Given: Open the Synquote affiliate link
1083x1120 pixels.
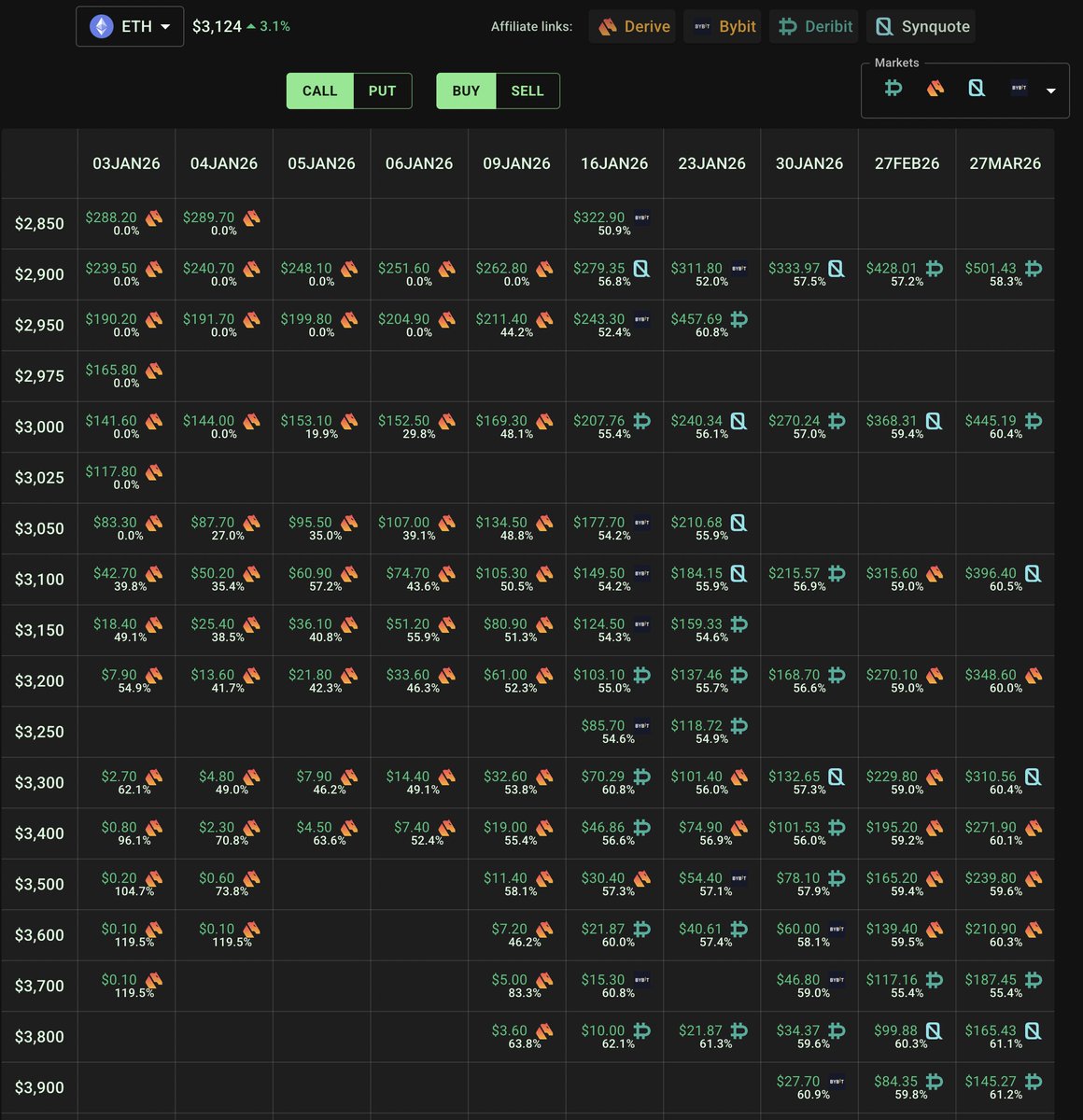Looking at the screenshot, I should [x=921, y=26].
